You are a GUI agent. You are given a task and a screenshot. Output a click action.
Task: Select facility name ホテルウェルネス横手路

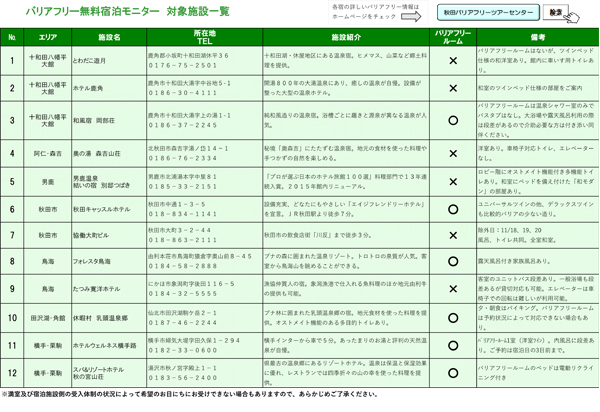tap(104, 345)
